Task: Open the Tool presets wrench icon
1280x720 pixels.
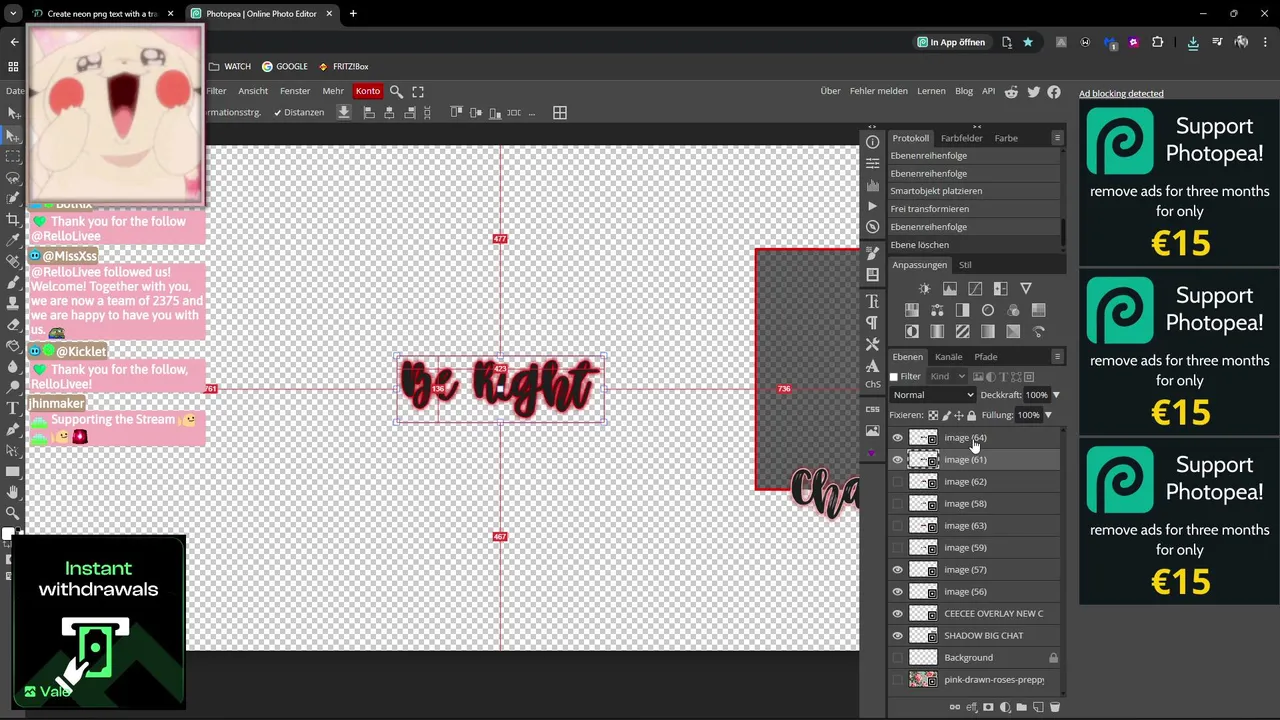Action: click(872, 344)
